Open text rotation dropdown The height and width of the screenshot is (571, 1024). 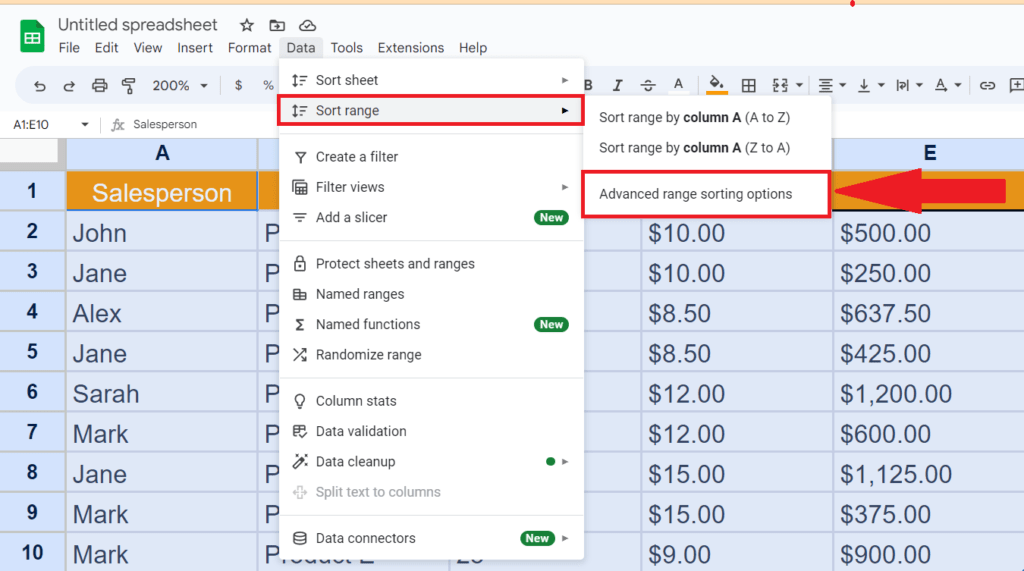point(948,85)
